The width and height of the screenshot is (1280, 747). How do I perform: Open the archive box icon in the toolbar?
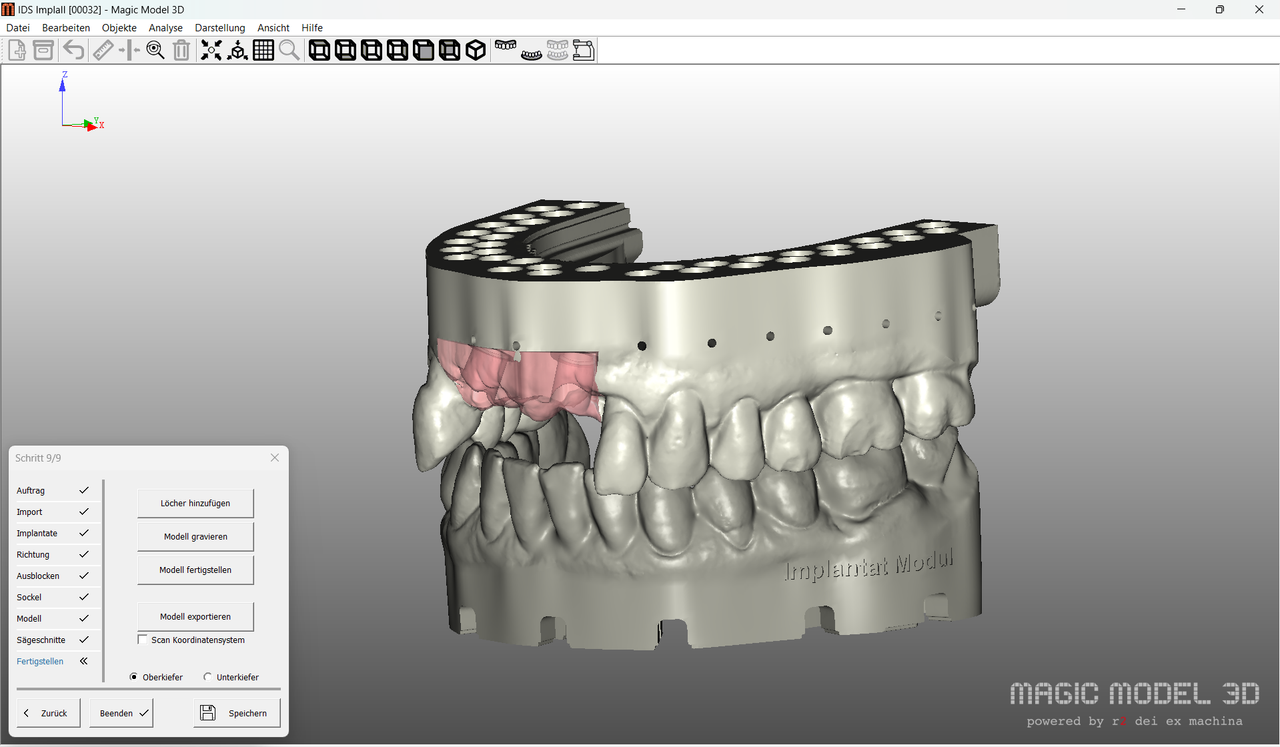43,50
